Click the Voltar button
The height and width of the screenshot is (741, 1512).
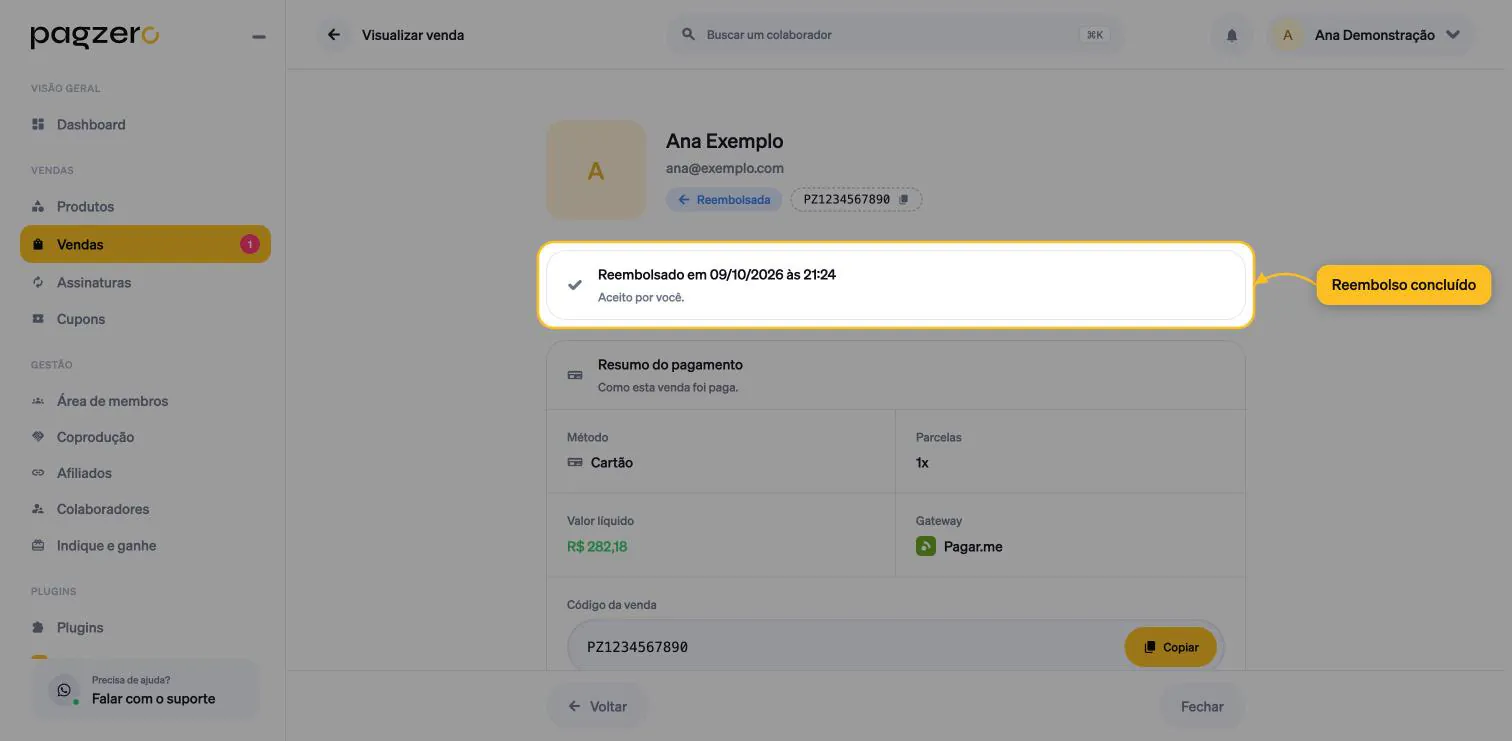click(x=597, y=706)
